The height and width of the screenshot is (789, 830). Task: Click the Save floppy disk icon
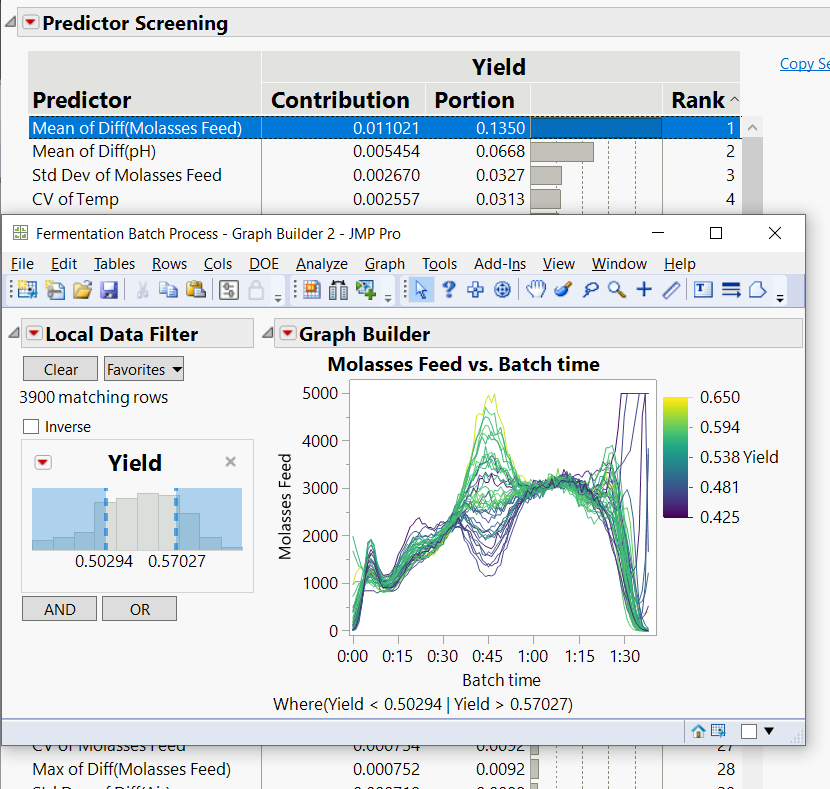(x=108, y=290)
